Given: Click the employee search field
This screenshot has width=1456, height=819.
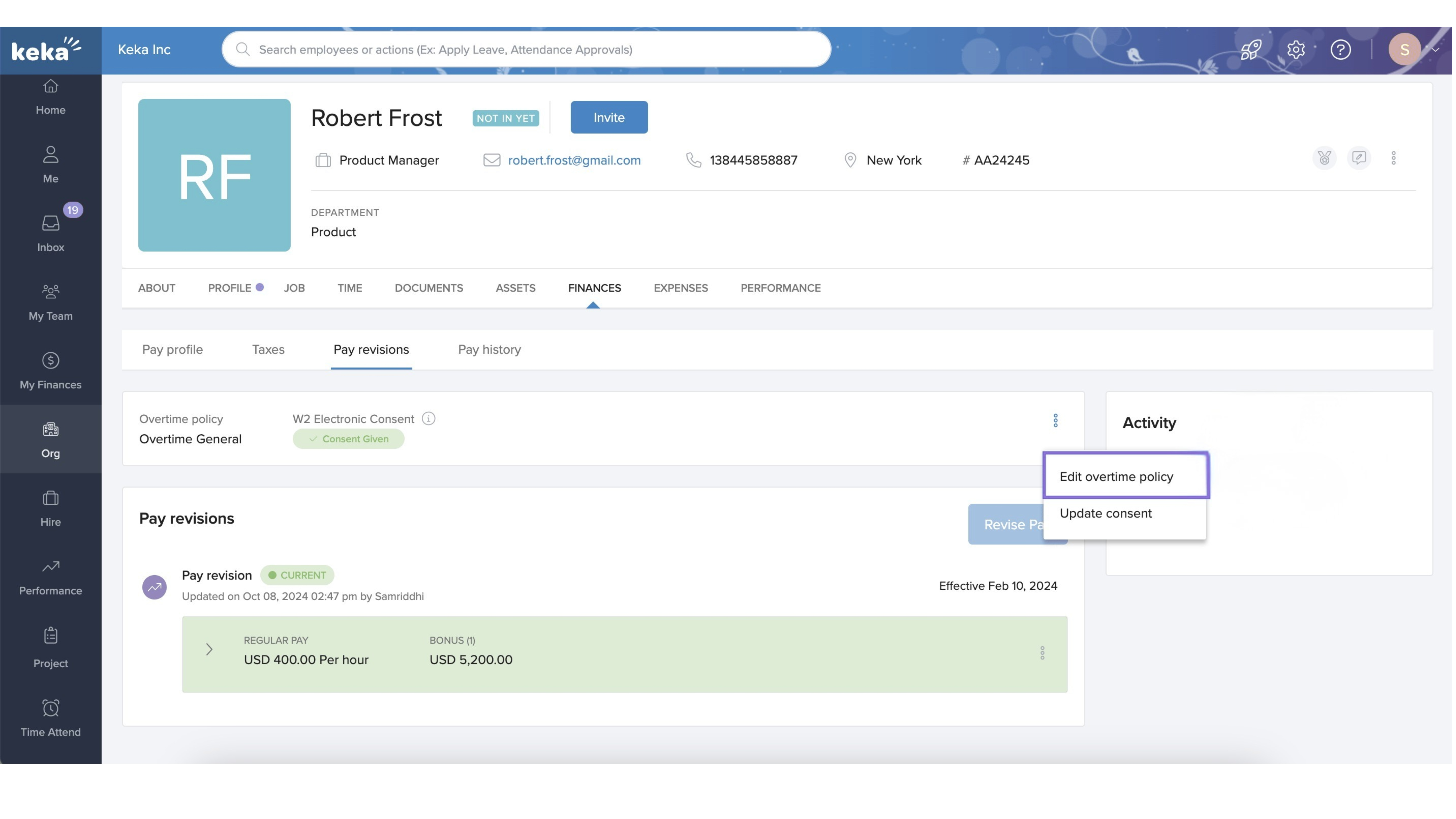Looking at the screenshot, I should [526, 50].
